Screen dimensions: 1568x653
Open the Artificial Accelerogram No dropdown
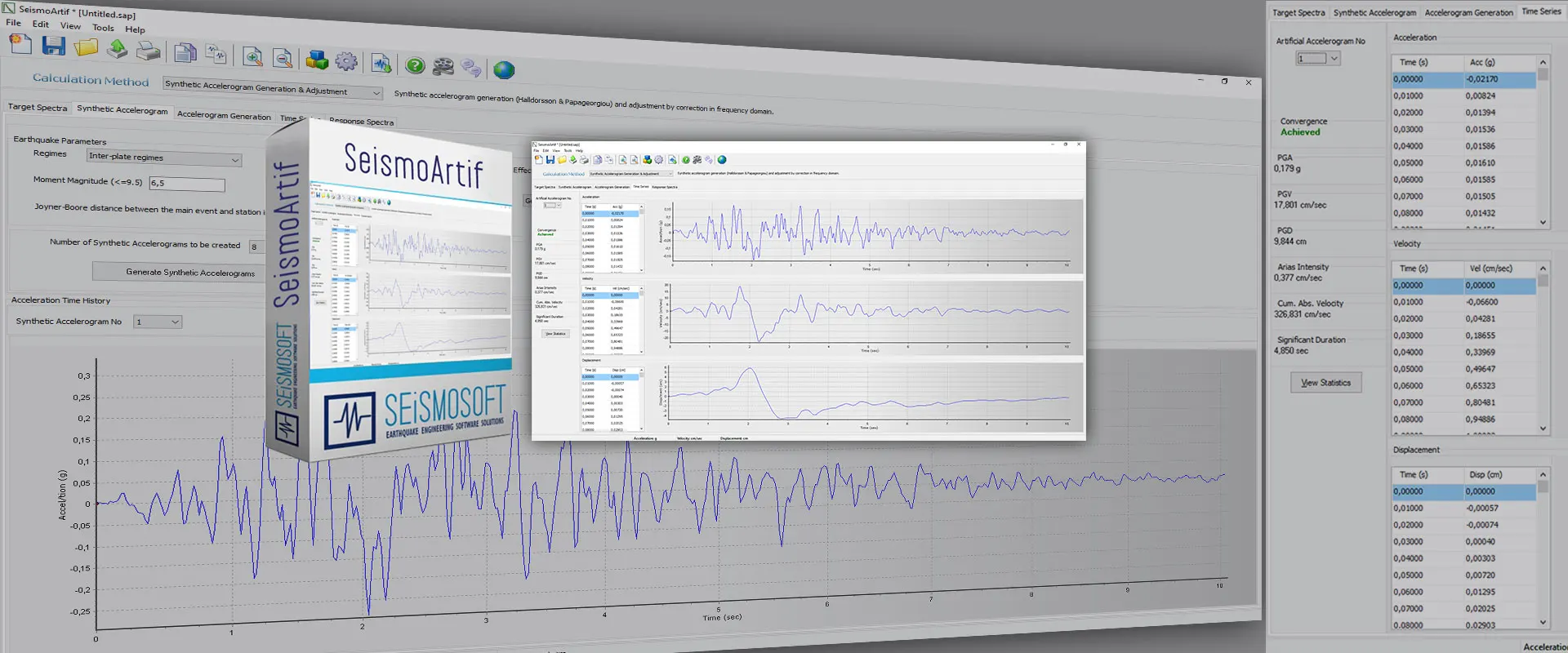tap(1318, 58)
